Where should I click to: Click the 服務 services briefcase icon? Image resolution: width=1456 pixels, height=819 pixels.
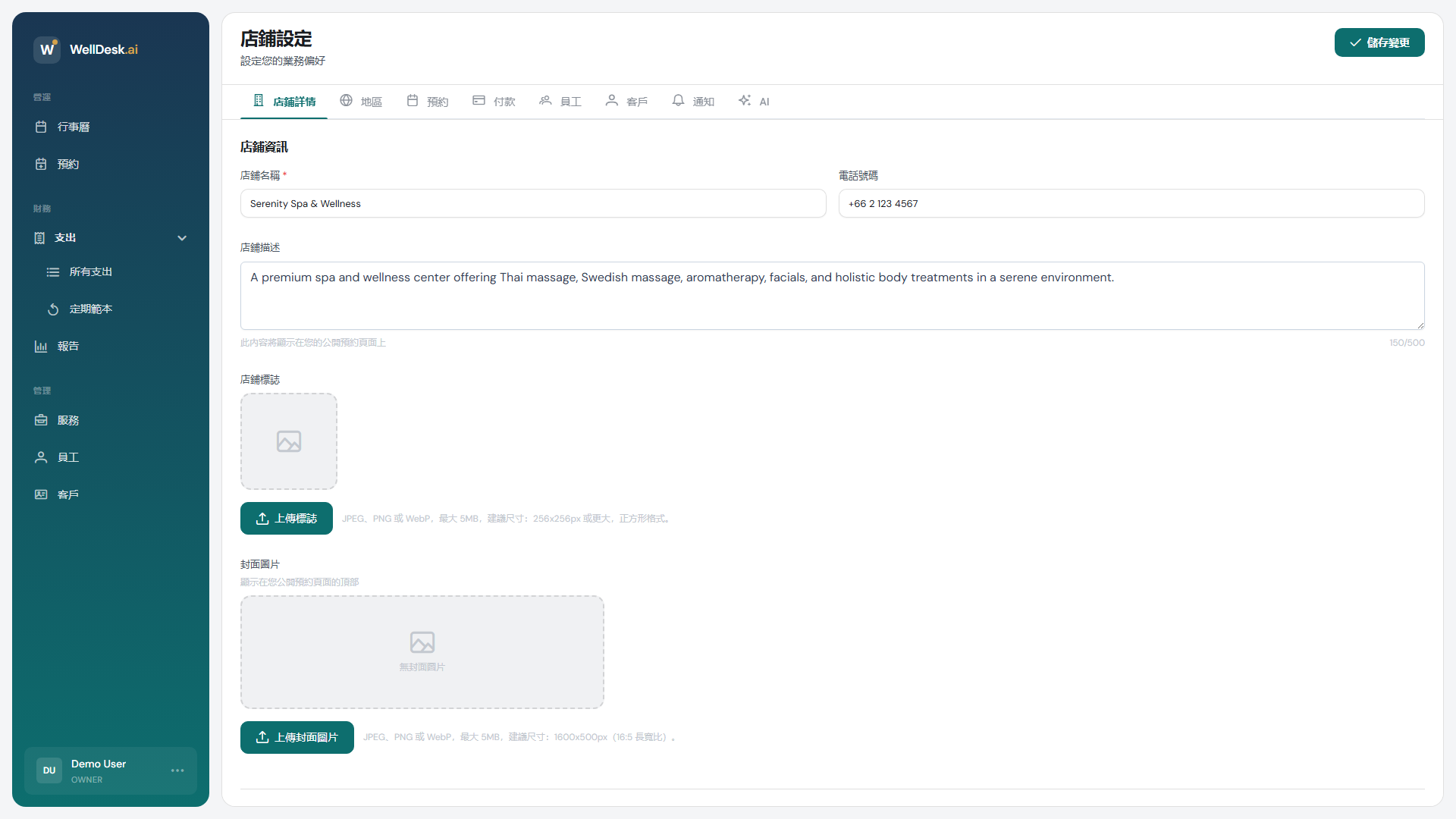(41, 420)
